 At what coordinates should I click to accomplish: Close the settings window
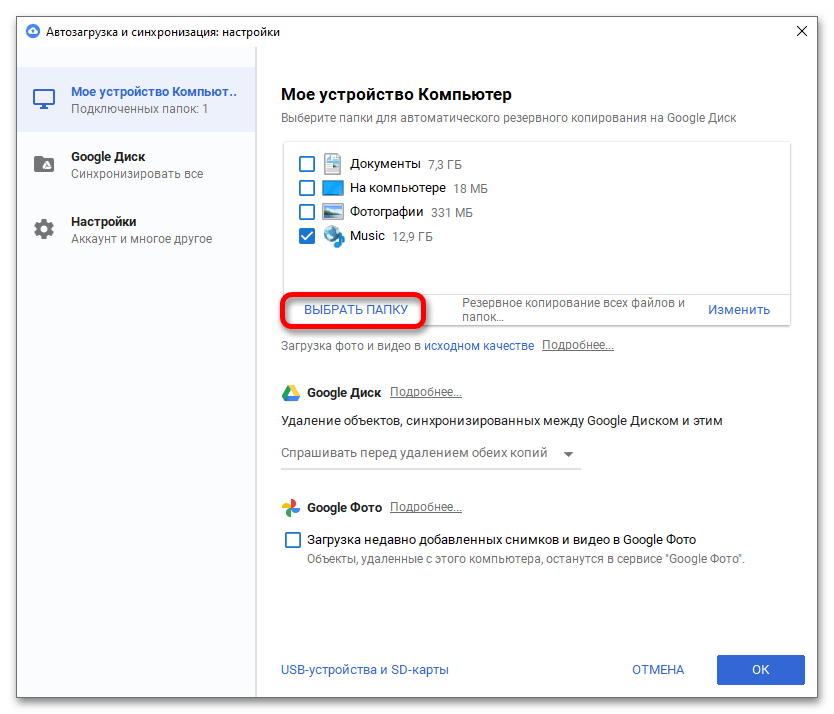[x=802, y=31]
